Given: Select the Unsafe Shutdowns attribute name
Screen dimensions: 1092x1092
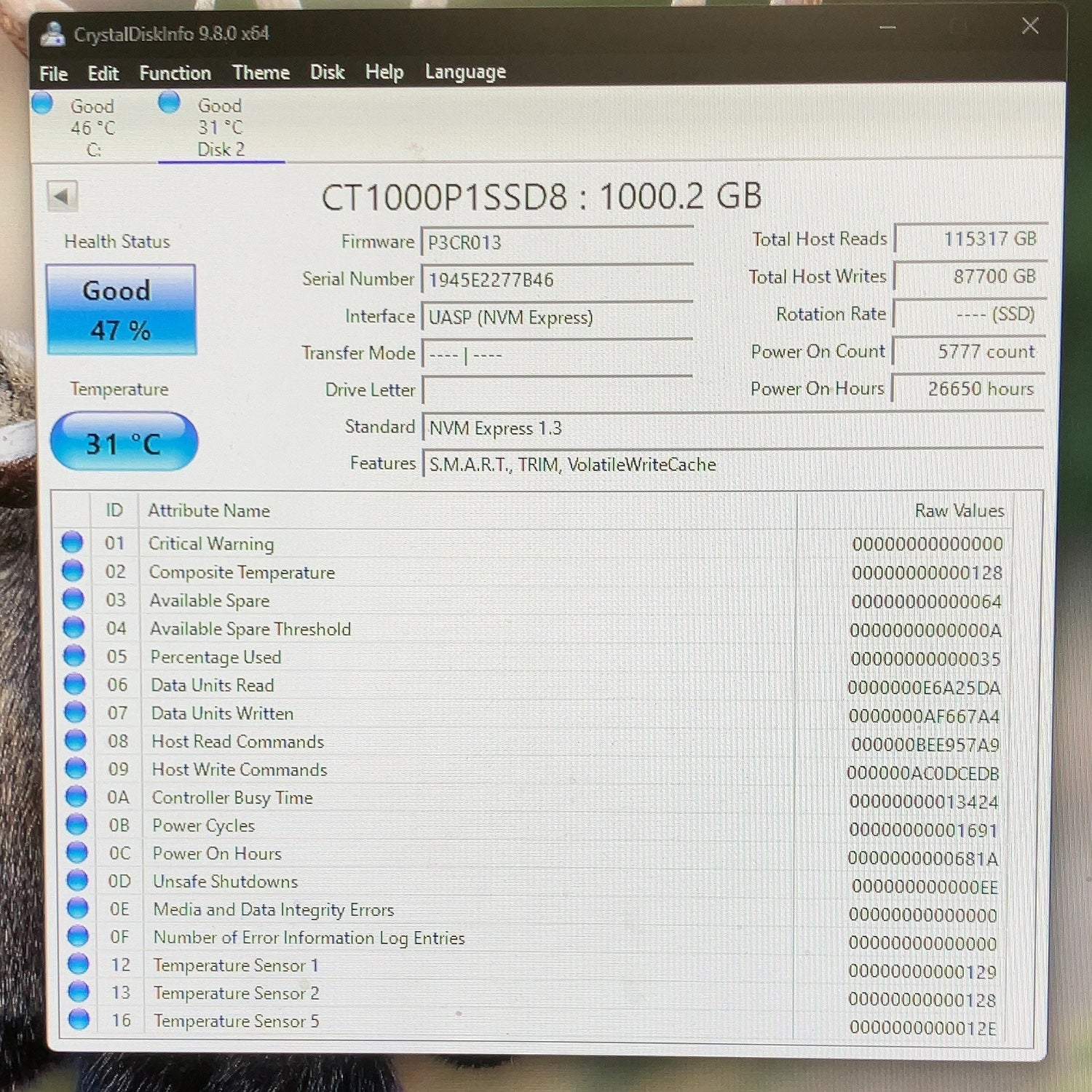Looking at the screenshot, I should [226, 882].
